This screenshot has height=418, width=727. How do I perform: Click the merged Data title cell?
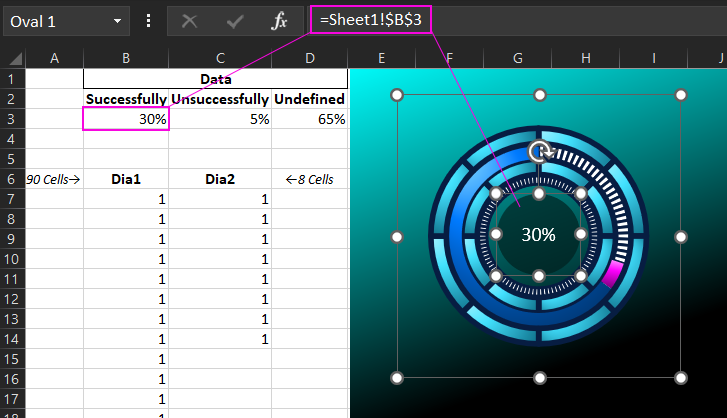click(215, 79)
